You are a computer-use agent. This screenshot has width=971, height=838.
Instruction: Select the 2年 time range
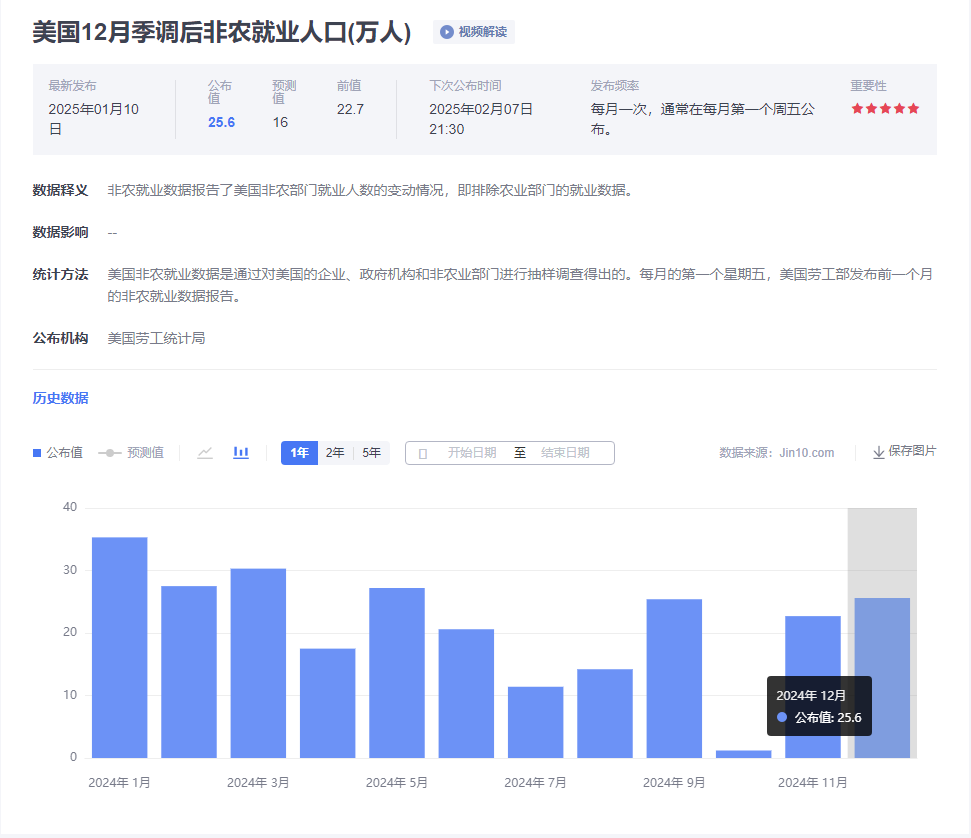coord(335,453)
